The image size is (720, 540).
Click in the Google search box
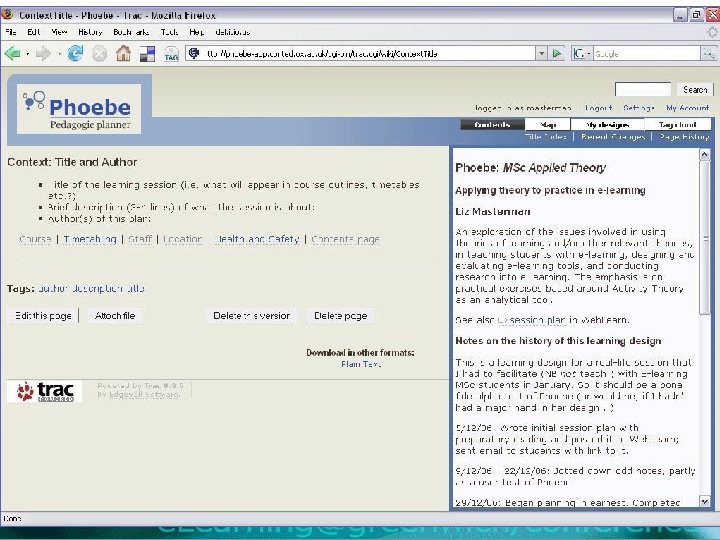tap(647, 54)
